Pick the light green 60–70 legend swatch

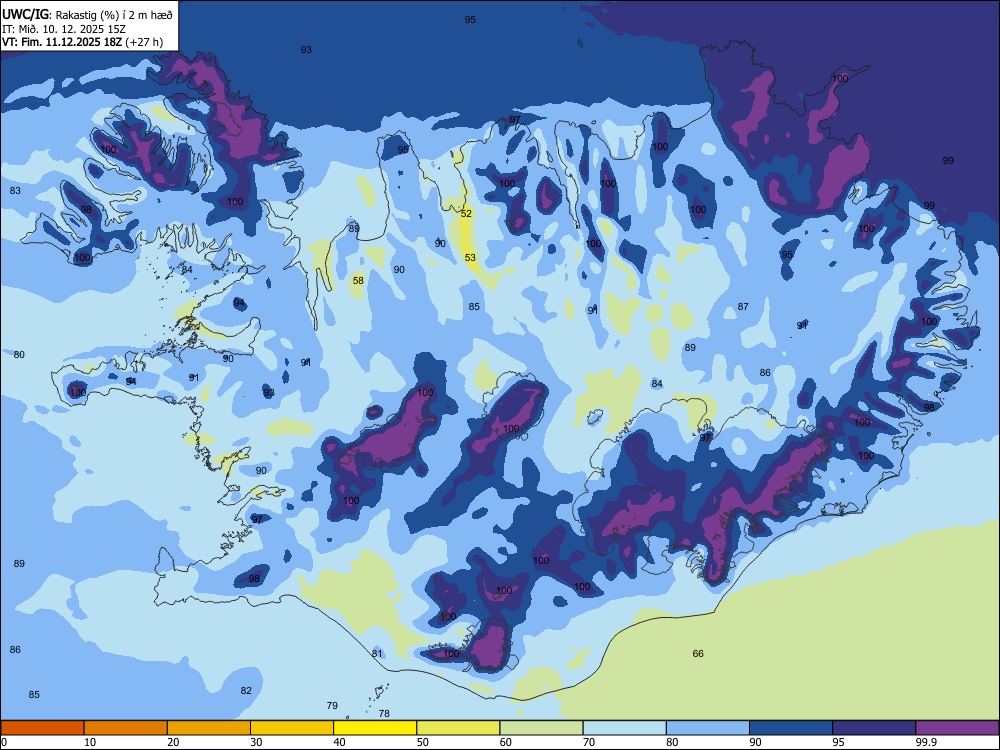click(x=541, y=728)
